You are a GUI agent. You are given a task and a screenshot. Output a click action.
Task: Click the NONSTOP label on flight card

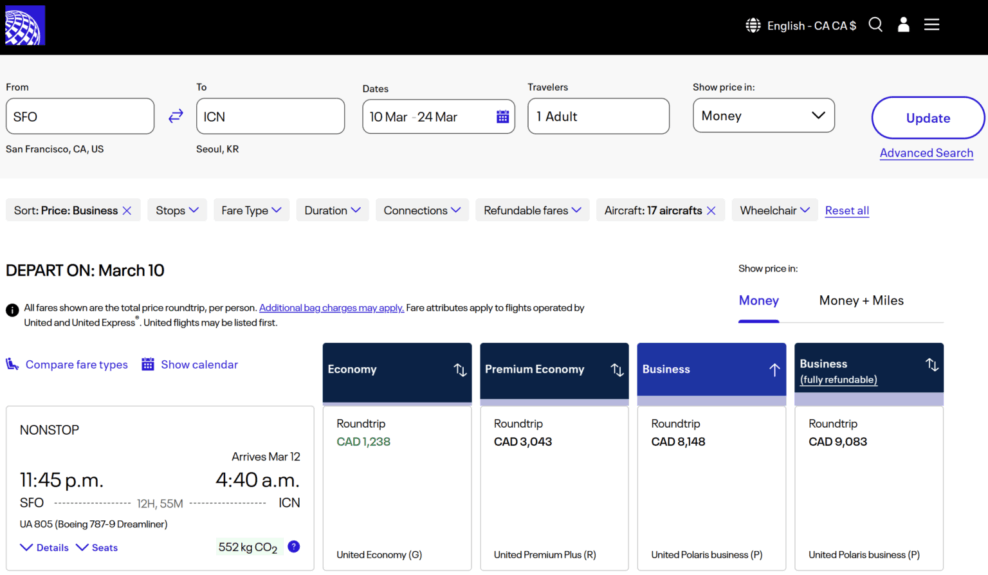click(x=49, y=430)
